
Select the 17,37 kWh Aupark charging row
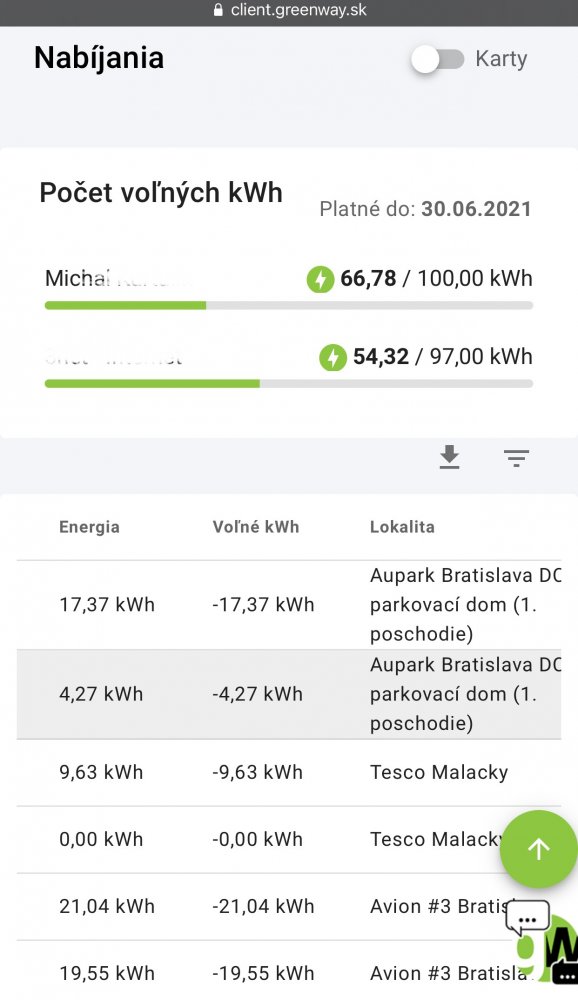(x=289, y=605)
